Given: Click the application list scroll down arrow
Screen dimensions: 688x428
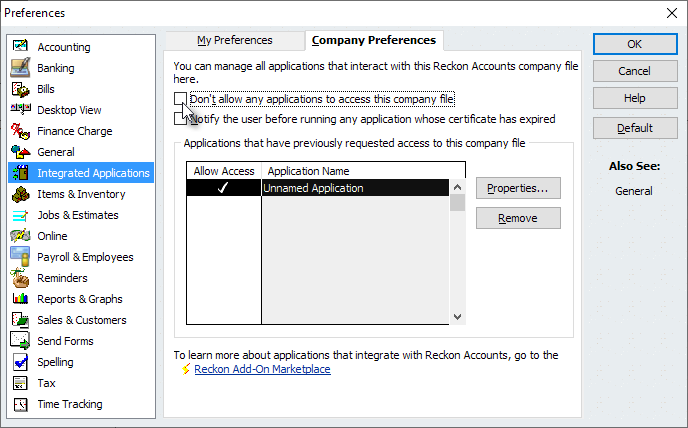Looking at the screenshot, I should click(457, 317).
